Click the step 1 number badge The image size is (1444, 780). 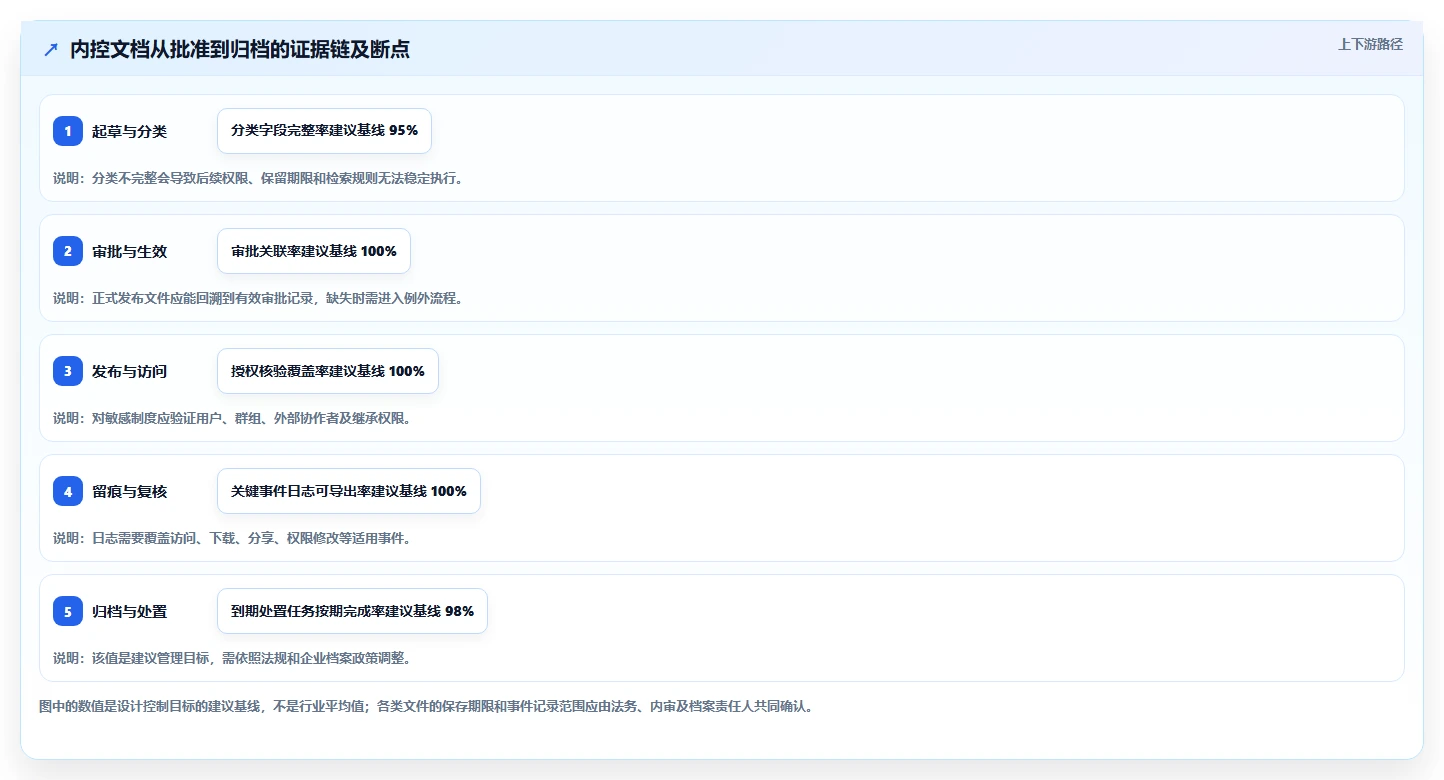pyautogui.click(x=68, y=131)
